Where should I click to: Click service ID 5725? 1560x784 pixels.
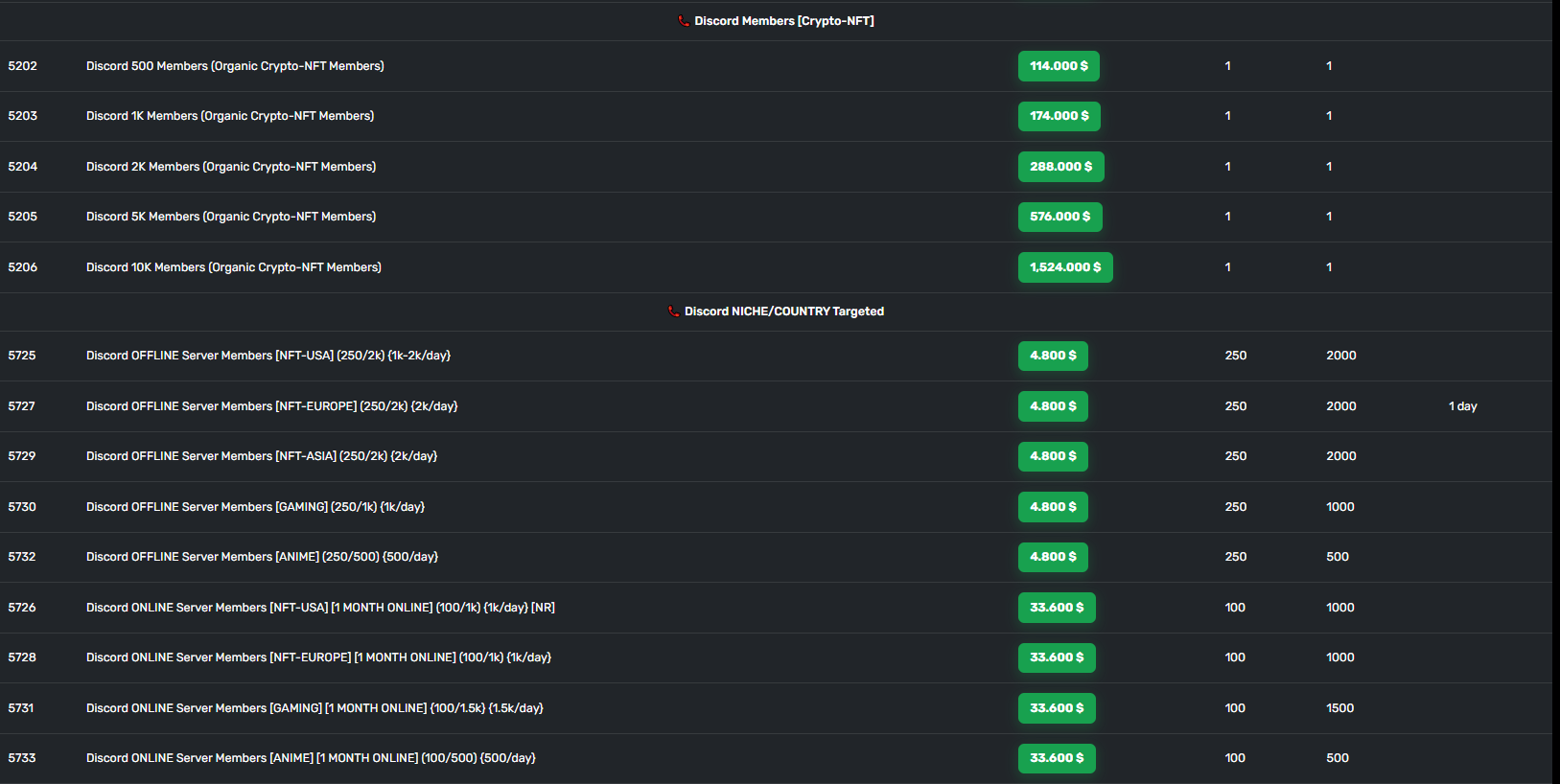[22, 356]
